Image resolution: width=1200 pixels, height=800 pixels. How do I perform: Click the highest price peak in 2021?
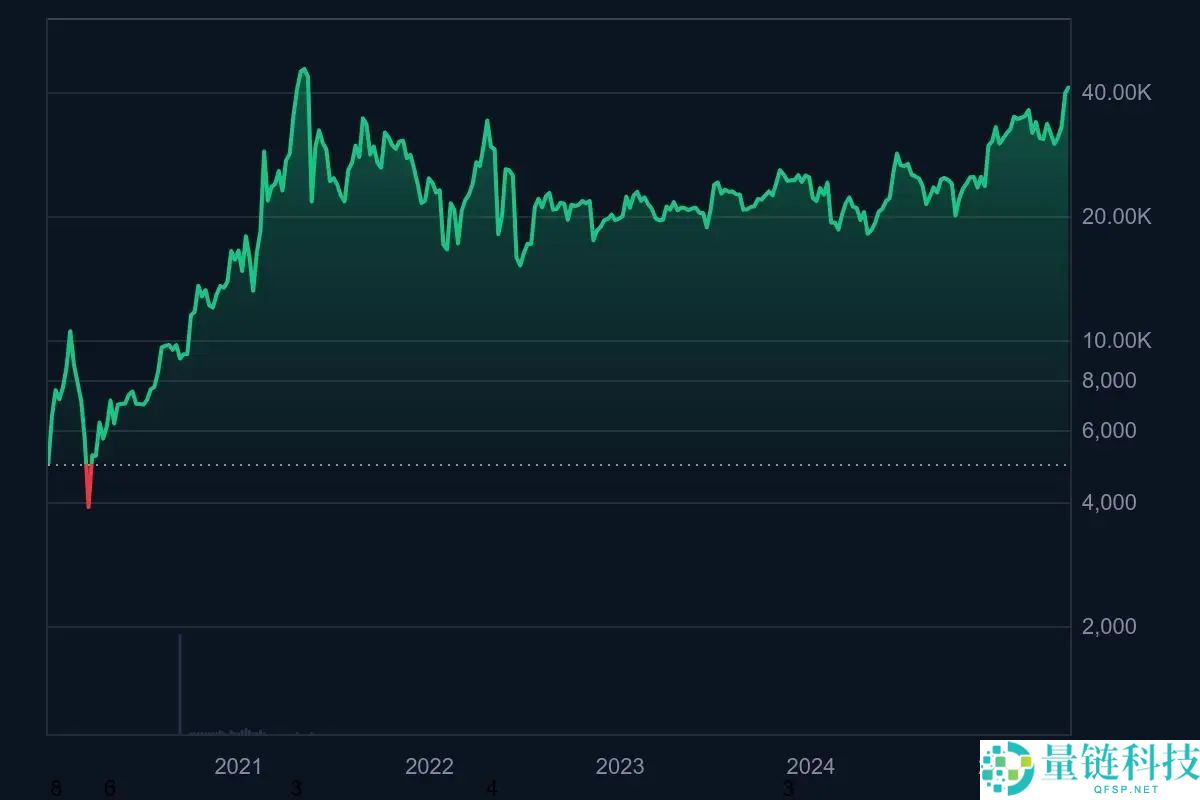pos(304,70)
